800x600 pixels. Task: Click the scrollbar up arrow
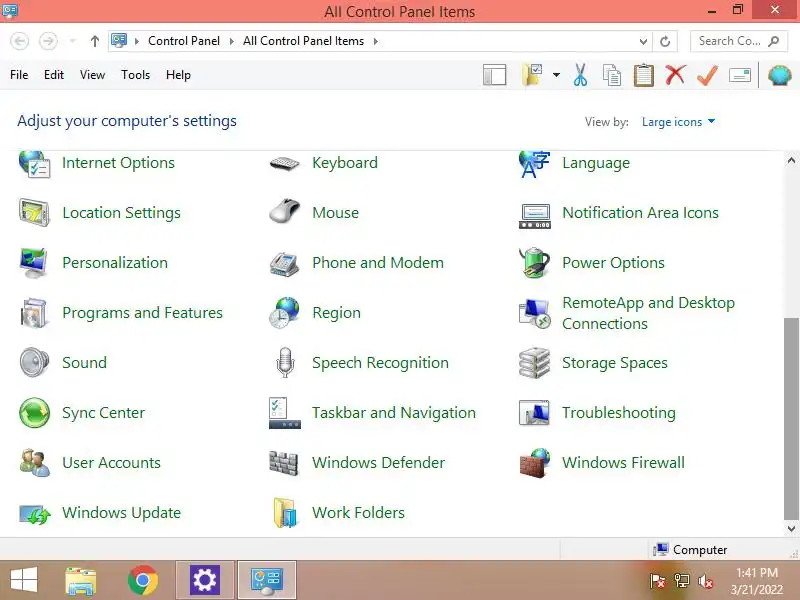point(791,160)
